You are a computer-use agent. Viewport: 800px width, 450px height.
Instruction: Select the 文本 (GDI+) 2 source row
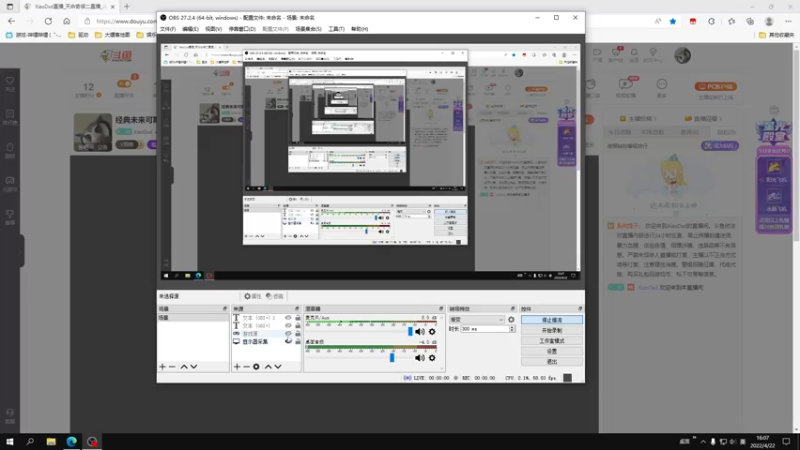[266, 317]
